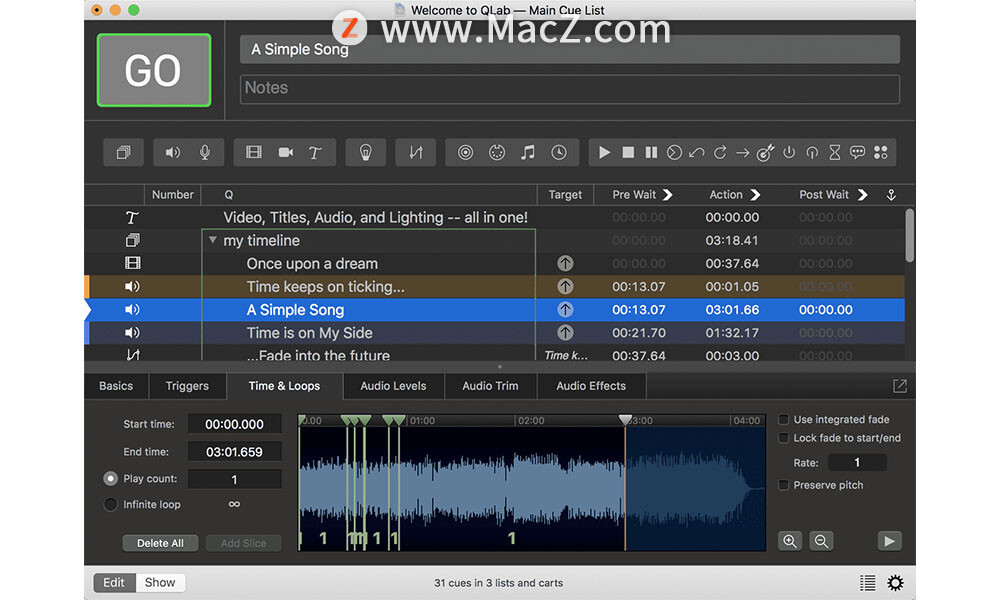1000x600 pixels.
Task: Open the workspace settings gear in the footer
Action: tap(895, 583)
